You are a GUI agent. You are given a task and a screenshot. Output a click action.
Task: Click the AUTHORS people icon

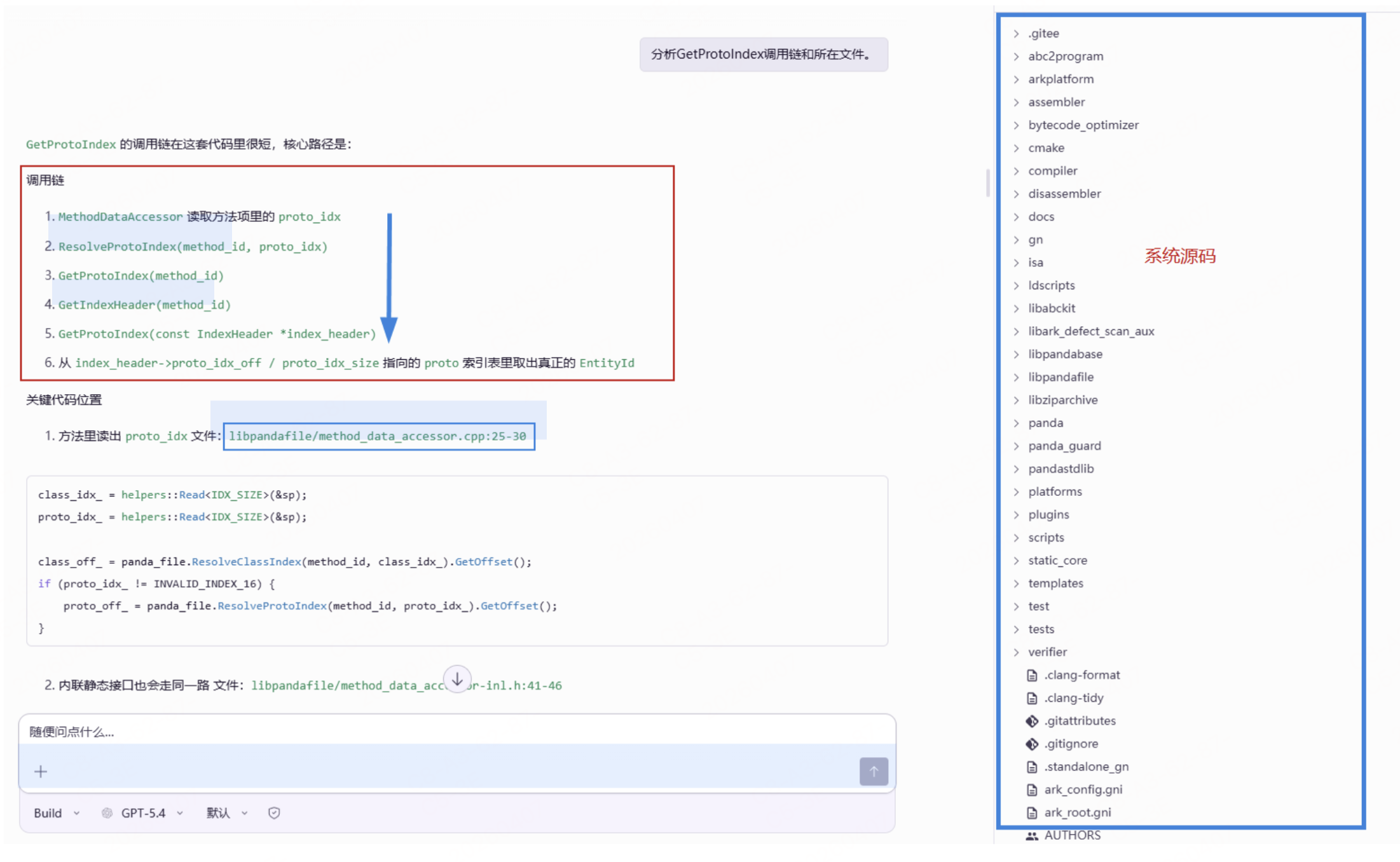(x=1032, y=836)
